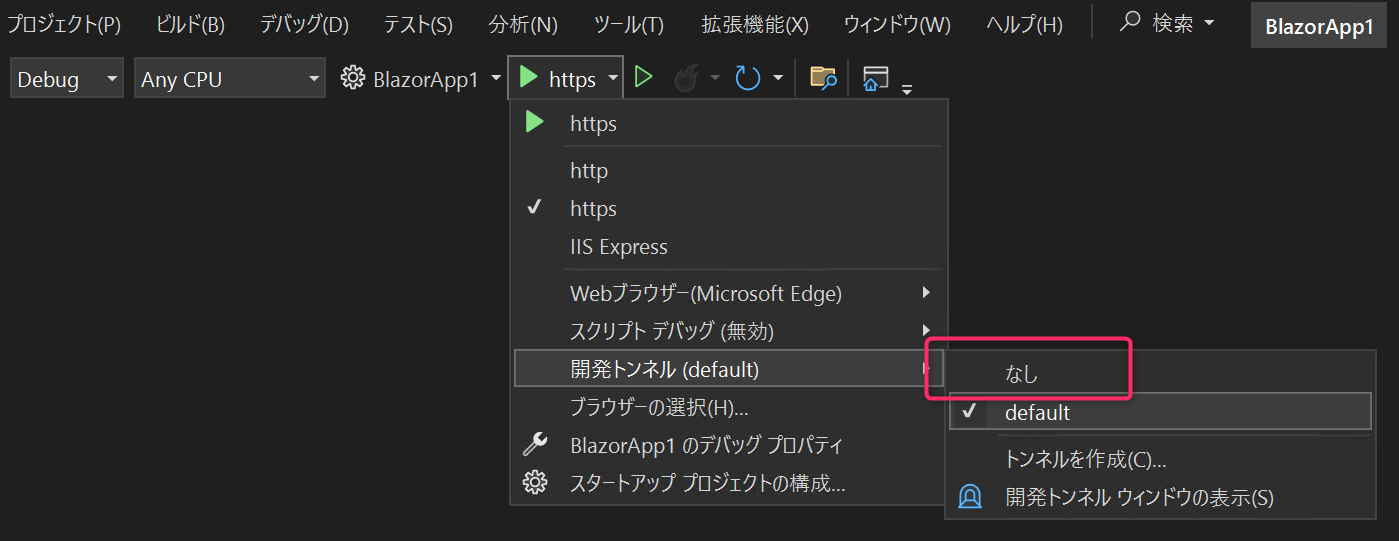Screen dimensions: 1399x541
Task: Click the 検索 search box
Action: coord(1167,24)
